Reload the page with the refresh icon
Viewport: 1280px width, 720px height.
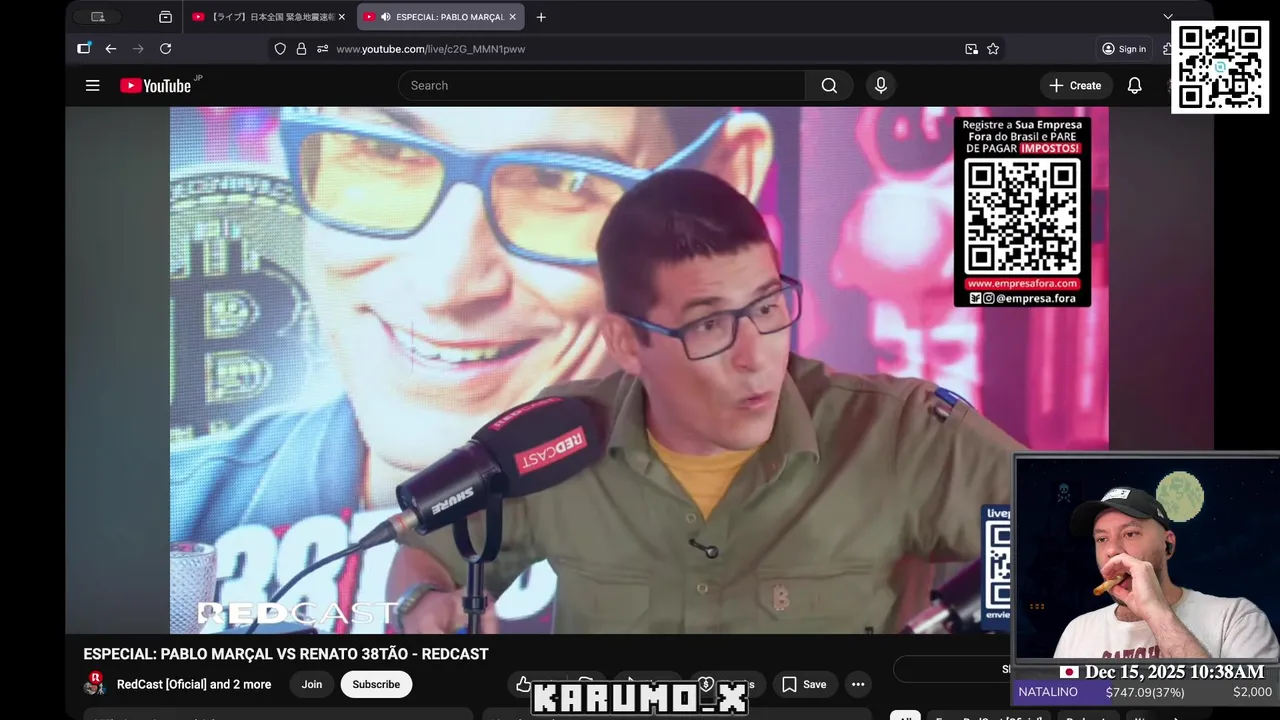click(165, 48)
